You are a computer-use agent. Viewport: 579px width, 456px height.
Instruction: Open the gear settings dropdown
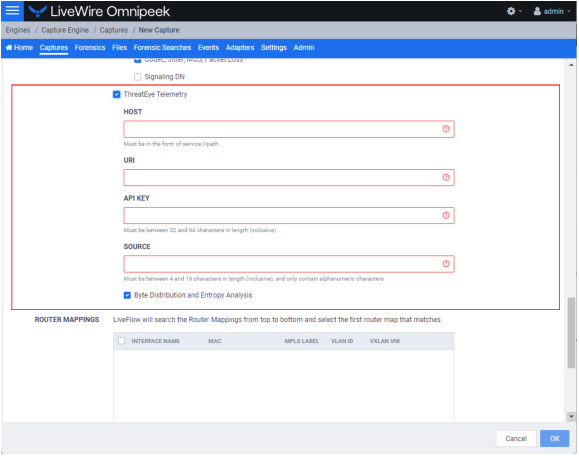[514, 11]
